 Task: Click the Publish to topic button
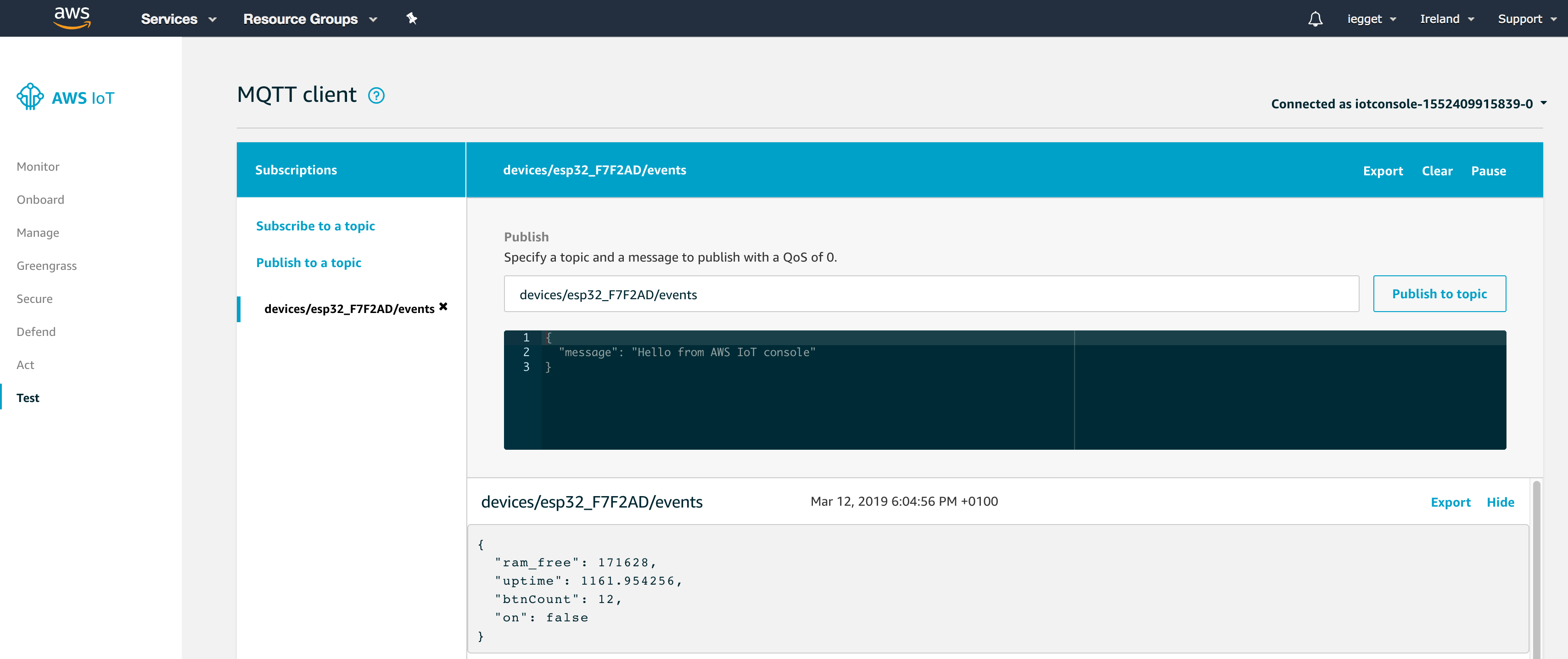point(1439,293)
